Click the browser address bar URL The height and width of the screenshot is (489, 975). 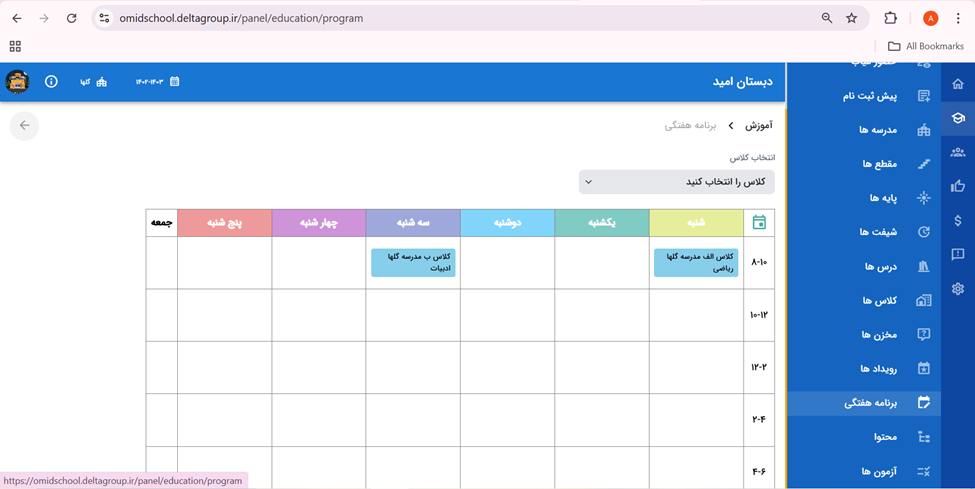tap(241, 18)
